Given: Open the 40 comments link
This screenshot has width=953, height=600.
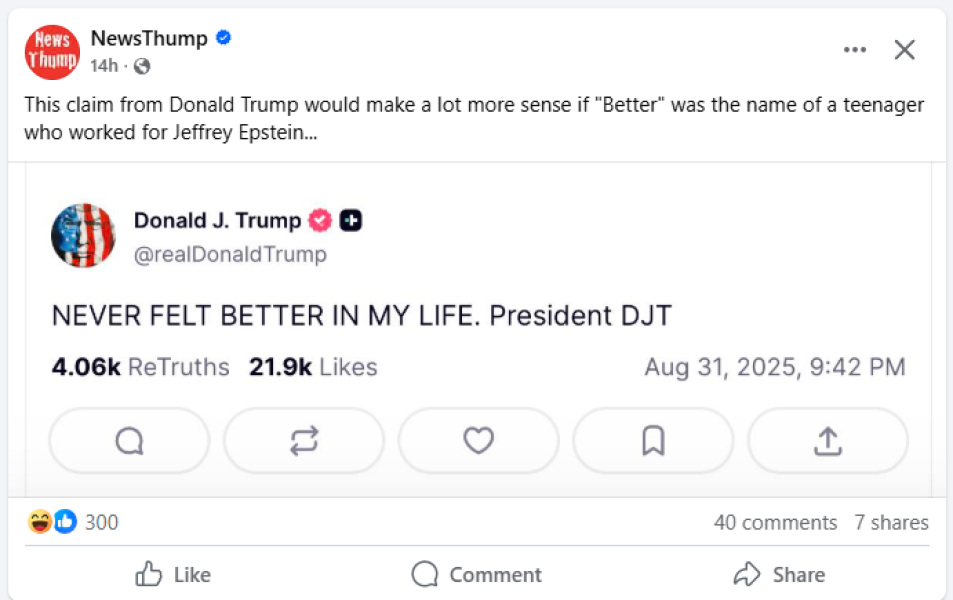Looking at the screenshot, I should pos(777,522).
